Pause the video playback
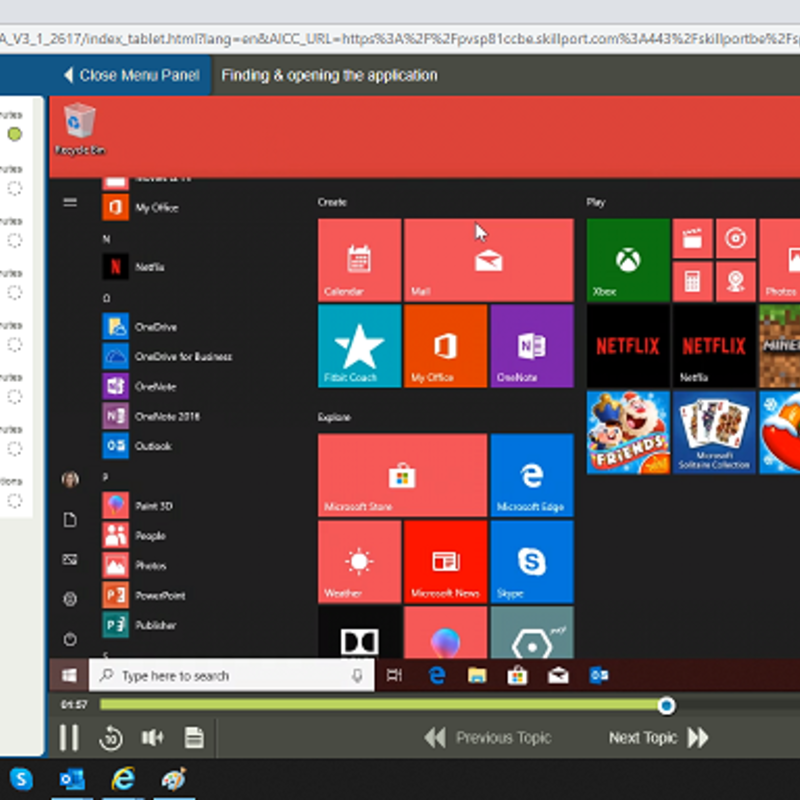800x800 pixels. [68, 738]
